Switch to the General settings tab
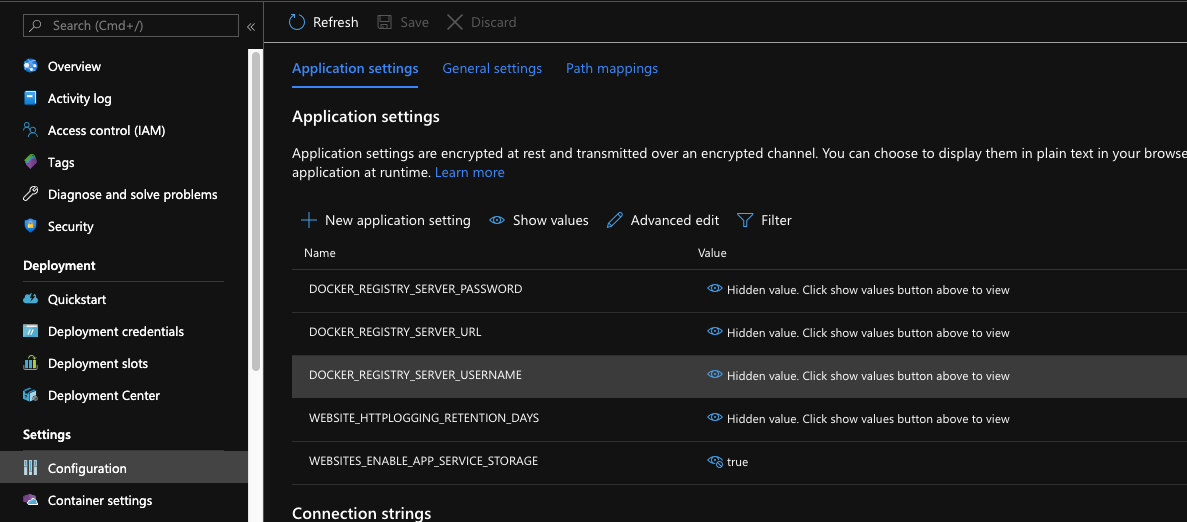The height and width of the screenshot is (522, 1187). (x=492, y=68)
